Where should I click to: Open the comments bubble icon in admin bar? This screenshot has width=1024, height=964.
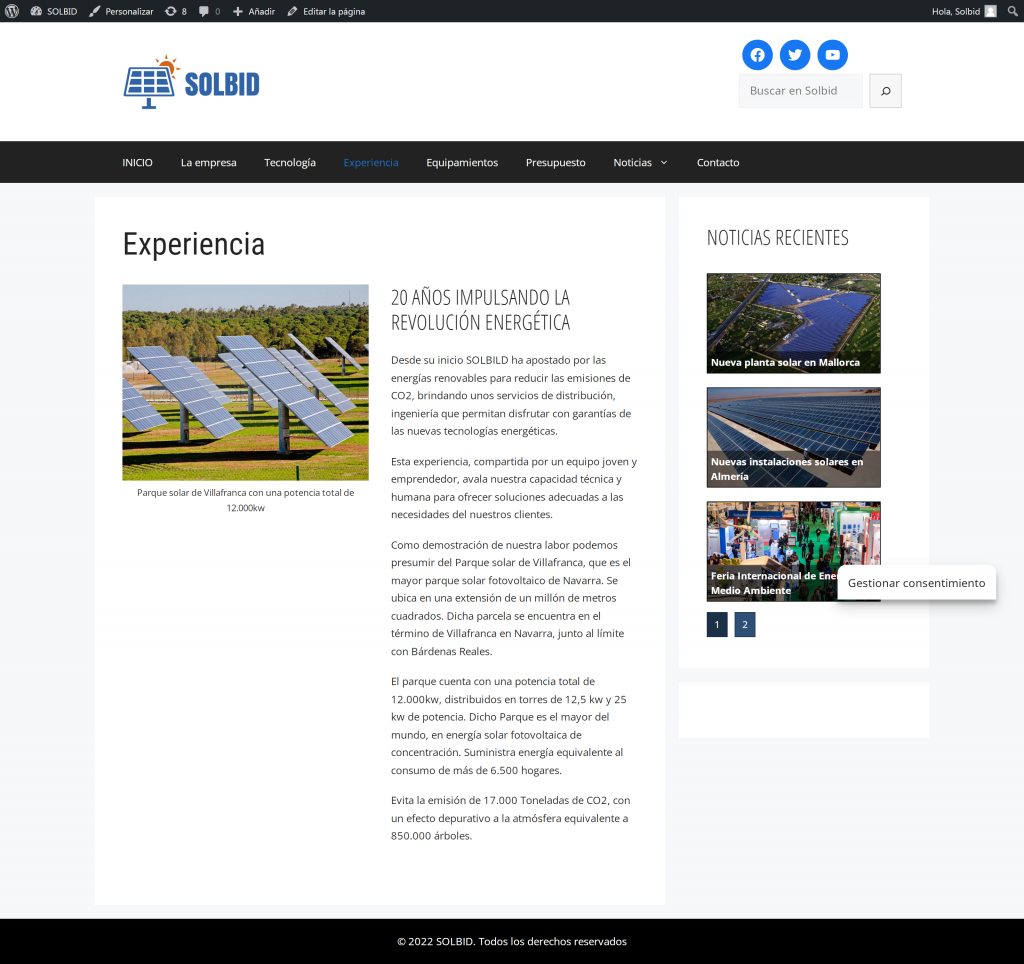(209, 11)
